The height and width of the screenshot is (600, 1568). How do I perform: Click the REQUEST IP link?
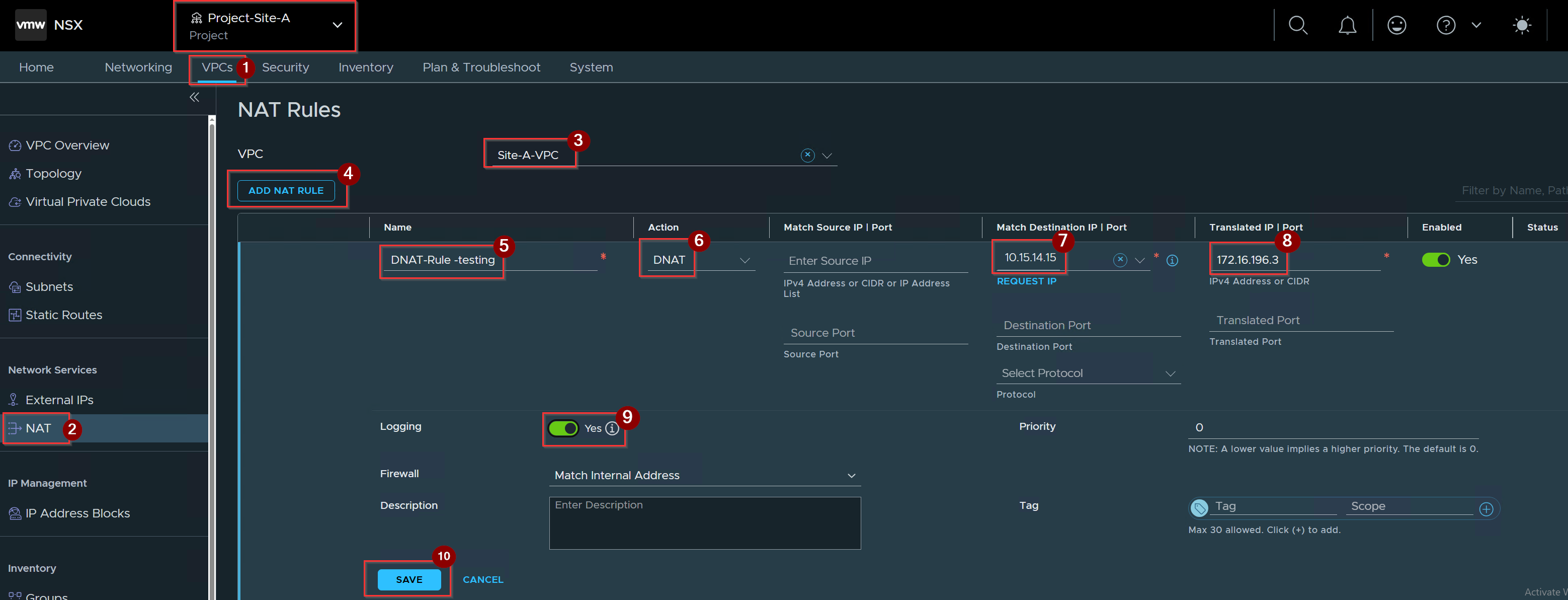click(1026, 281)
